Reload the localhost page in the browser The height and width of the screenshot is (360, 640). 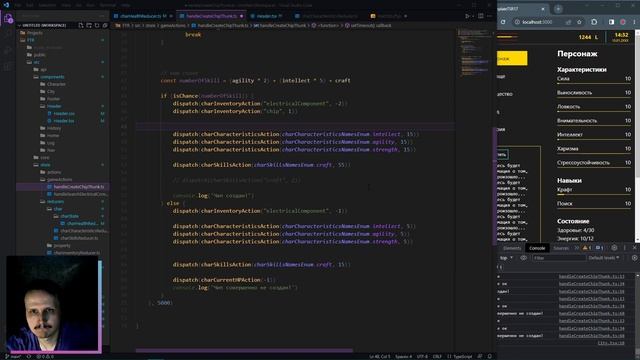[503, 22]
